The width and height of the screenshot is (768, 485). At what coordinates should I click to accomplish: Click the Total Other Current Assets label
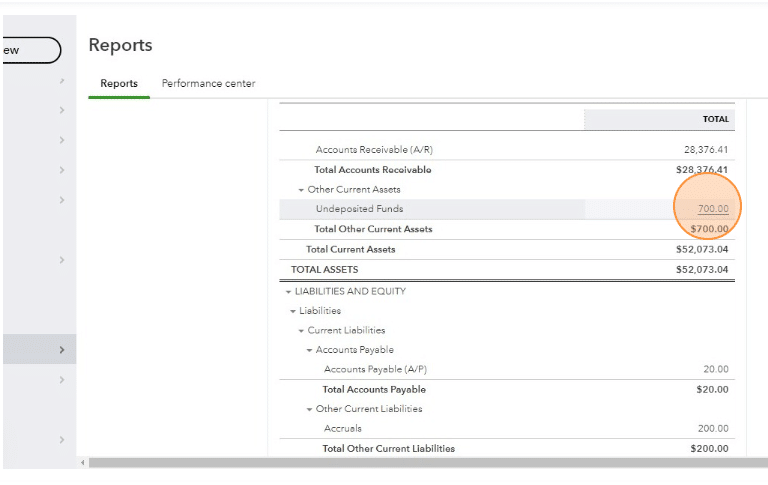point(373,229)
